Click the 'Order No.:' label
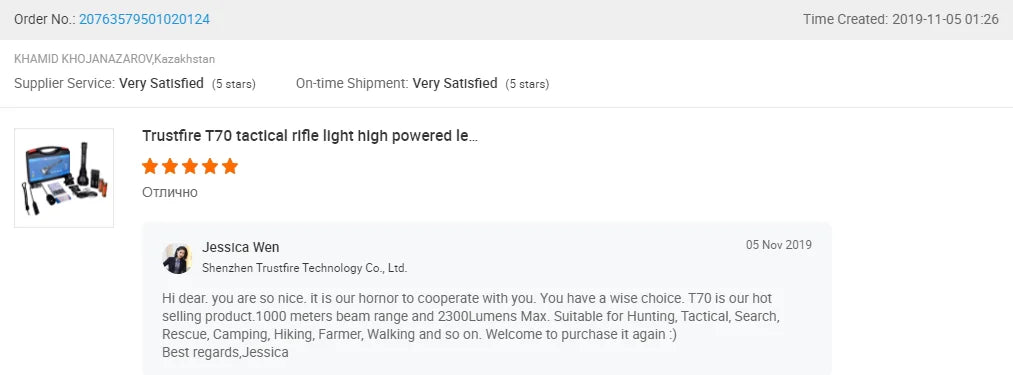The width and height of the screenshot is (1013, 375). [x=45, y=19]
